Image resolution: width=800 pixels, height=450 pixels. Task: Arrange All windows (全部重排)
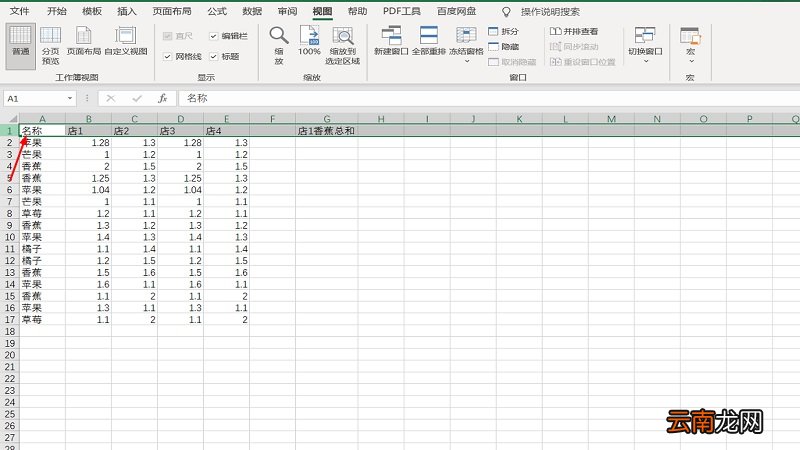tap(429, 41)
